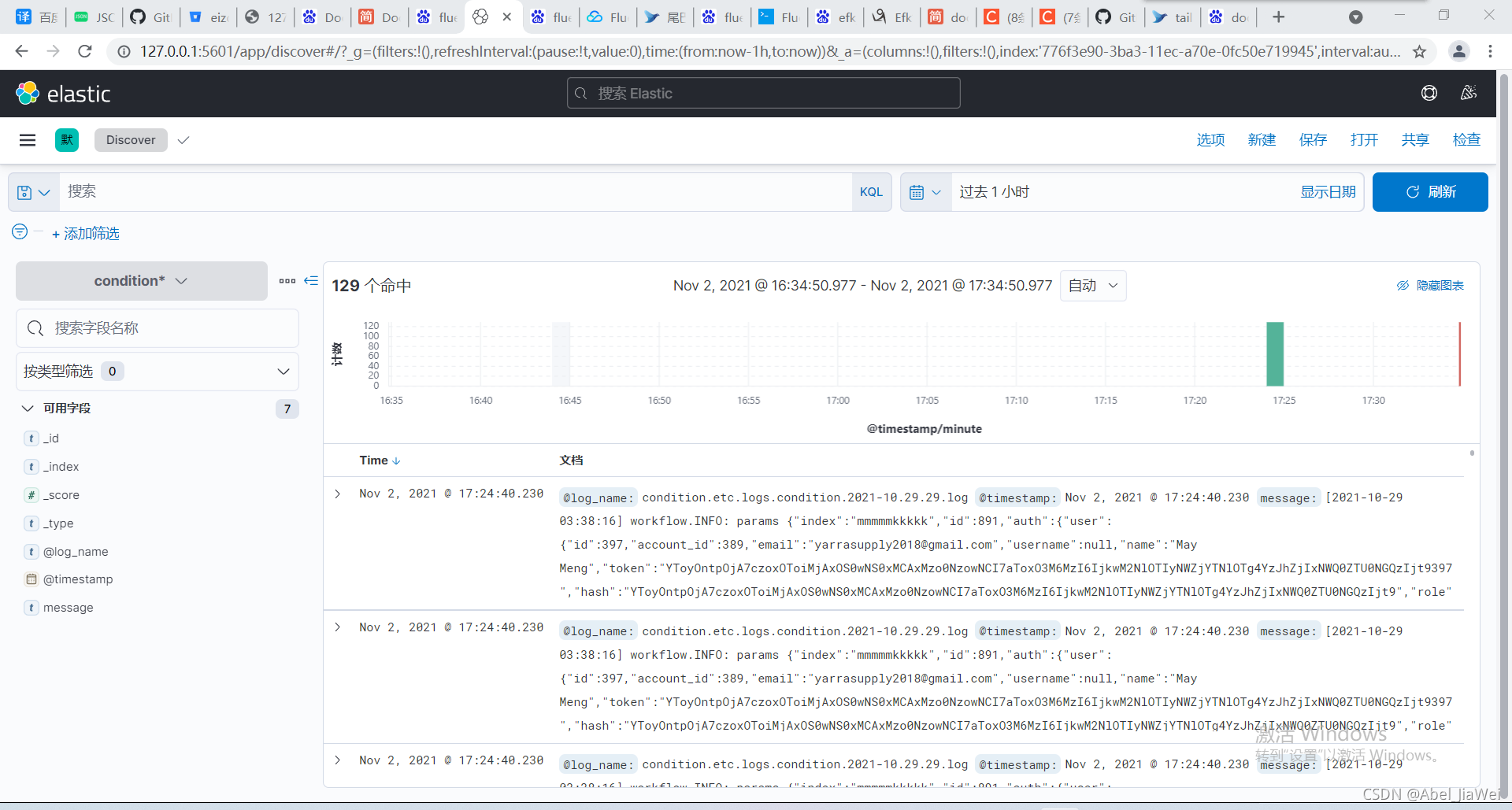Screen dimensions: 1512x810
Task: Select the _type field
Action: tap(58, 523)
